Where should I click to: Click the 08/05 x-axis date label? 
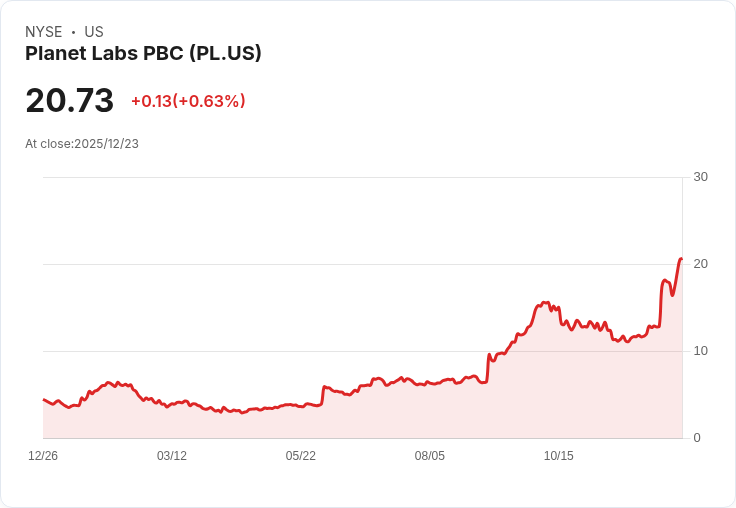coord(429,456)
